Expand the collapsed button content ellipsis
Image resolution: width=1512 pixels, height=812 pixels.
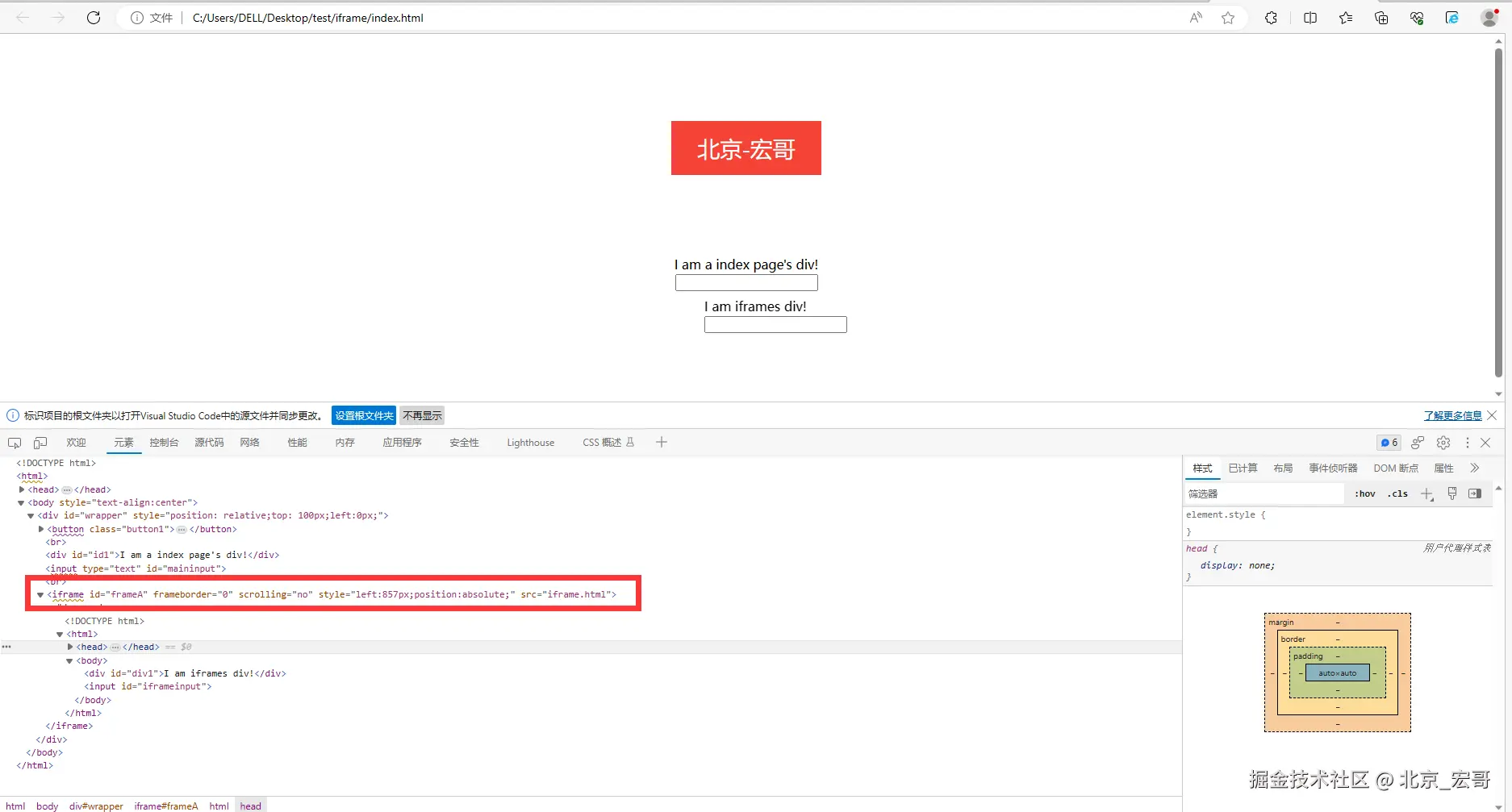(182, 530)
